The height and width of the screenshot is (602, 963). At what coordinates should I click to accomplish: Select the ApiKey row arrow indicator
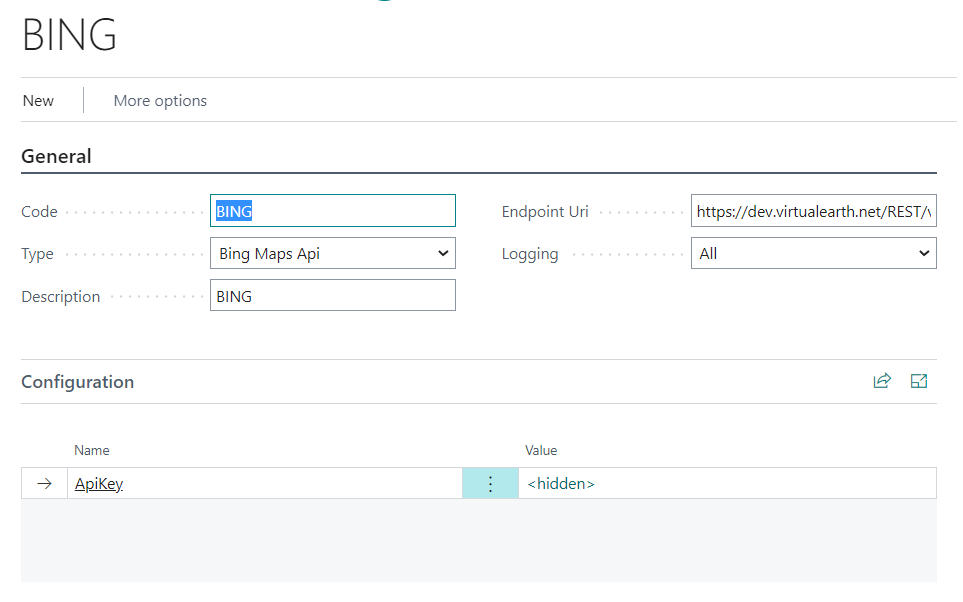point(44,483)
